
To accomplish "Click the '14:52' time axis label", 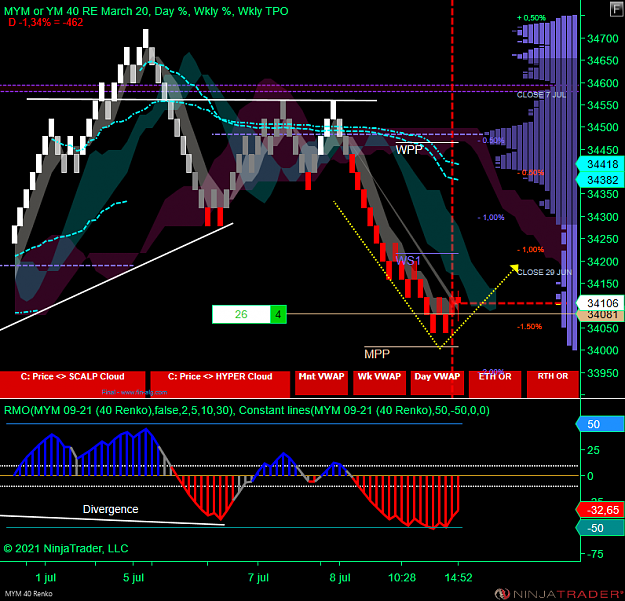I will point(458,577).
